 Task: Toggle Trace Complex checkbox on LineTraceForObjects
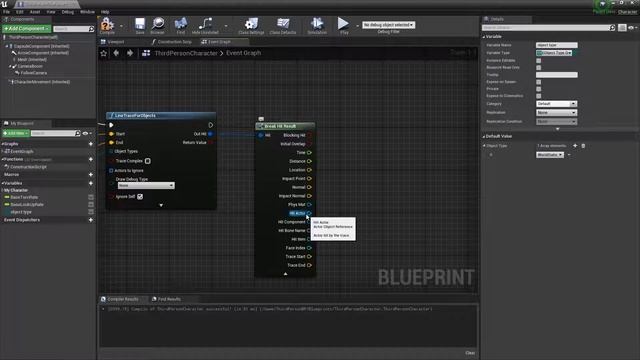click(x=148, y=161)
